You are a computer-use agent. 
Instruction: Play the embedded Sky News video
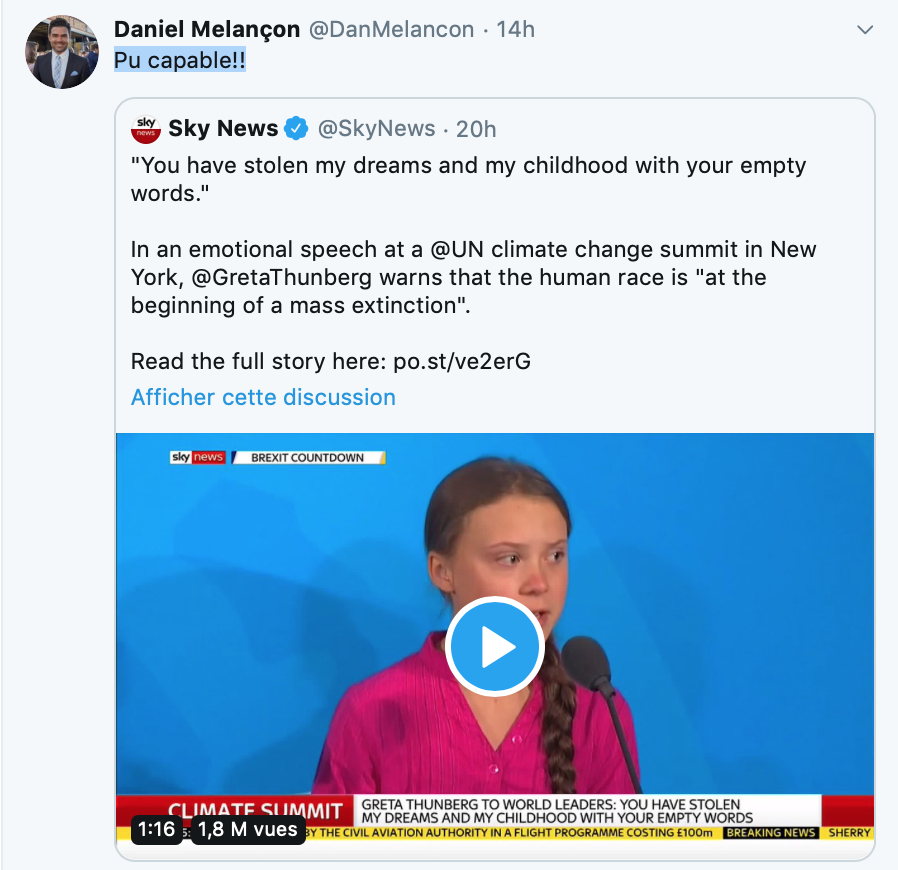pos(495,648)
